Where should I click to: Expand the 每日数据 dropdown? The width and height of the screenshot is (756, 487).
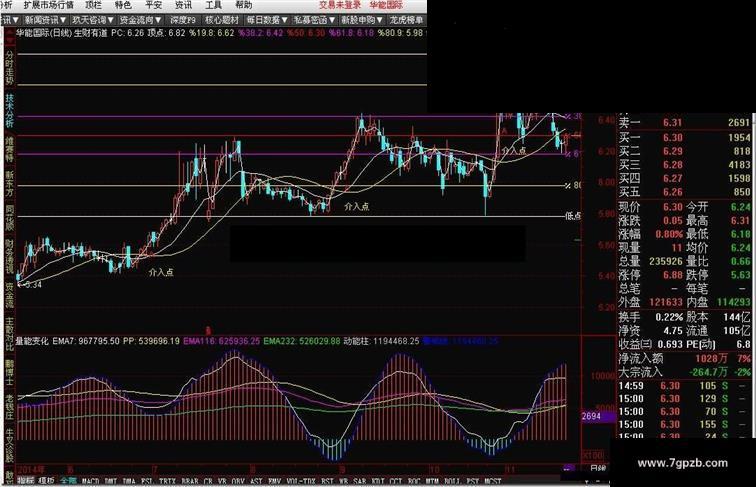pos(267,20)
